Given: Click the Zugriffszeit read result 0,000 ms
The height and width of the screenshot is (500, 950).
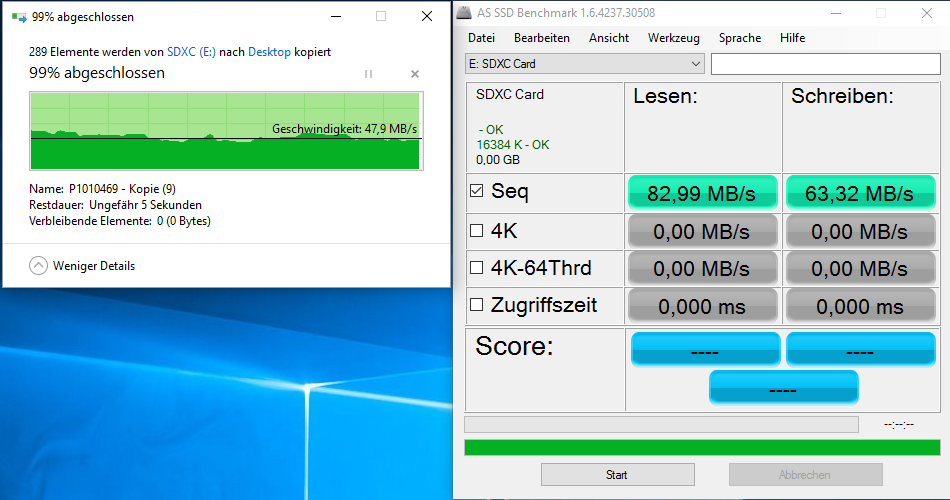Looking at the screenshot, I should pos(702,306).
